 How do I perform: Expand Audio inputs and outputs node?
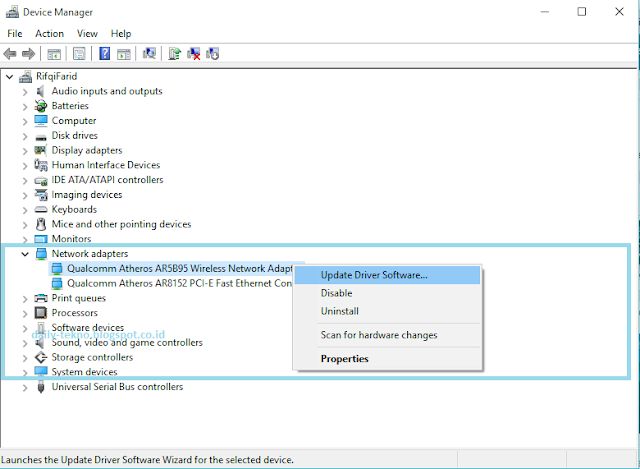click(x=25, y=91)
